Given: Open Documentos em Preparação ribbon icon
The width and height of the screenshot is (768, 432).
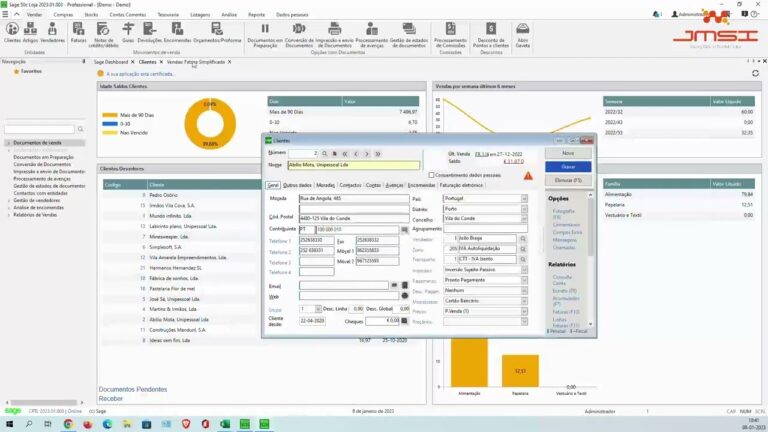Looking at the screenshot, I should (265, 34).
